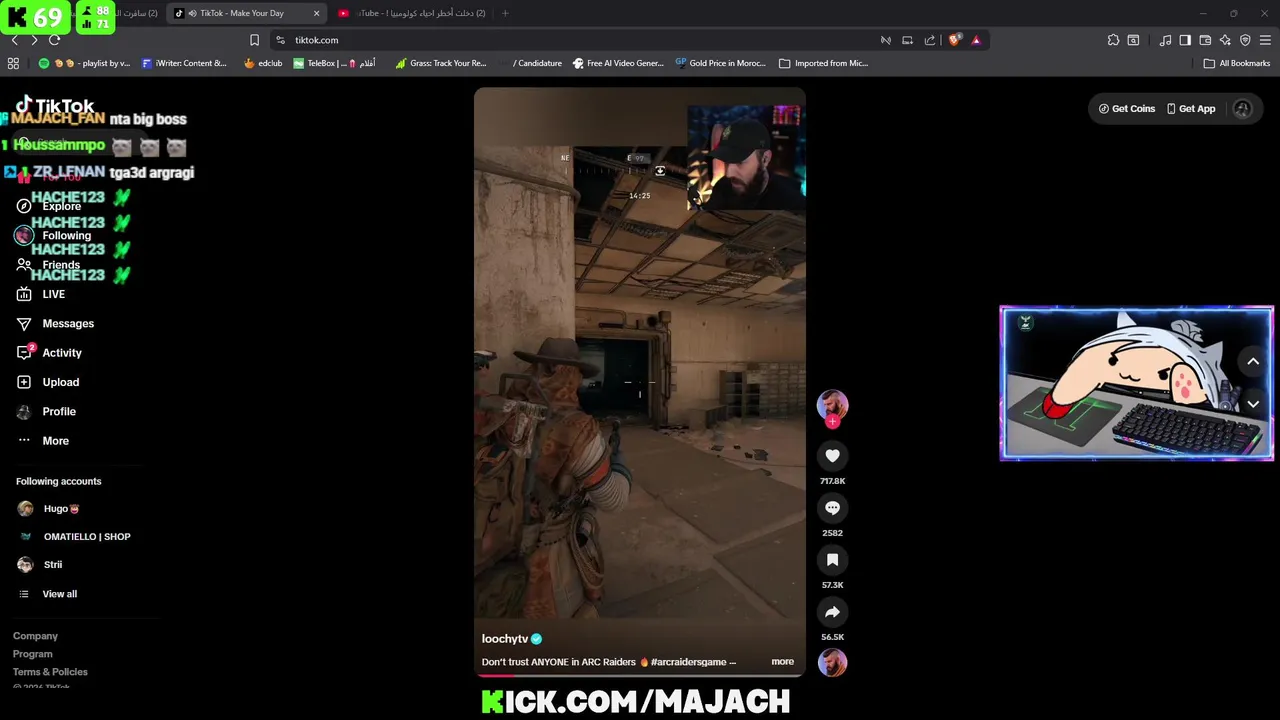
Task: Open the Brave Wallet icon
Action: [x=1205, y=40]
